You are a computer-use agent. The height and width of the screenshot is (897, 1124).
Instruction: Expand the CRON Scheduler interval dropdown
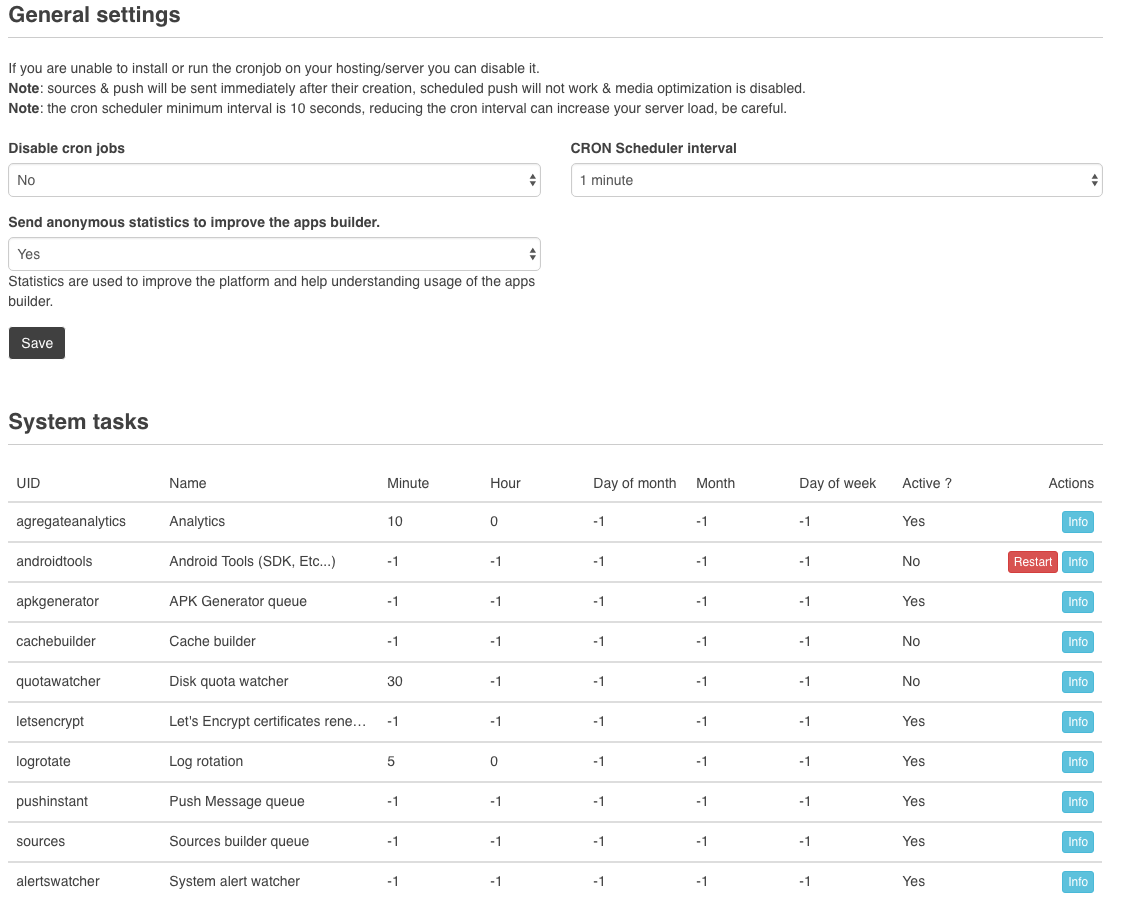pos(836,180)
